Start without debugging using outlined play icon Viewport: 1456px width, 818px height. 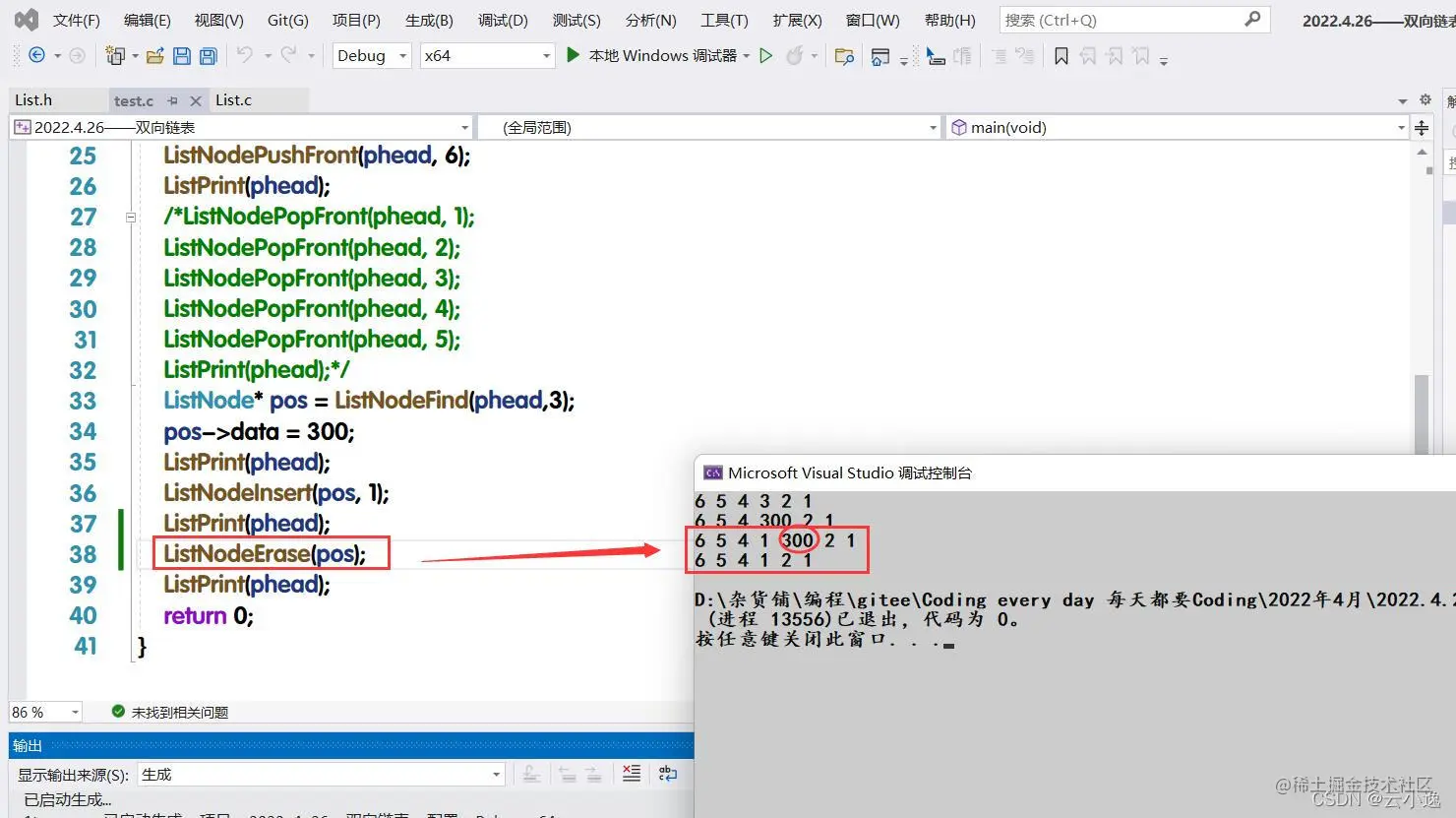pyautogui.click(x=766, y=56)
